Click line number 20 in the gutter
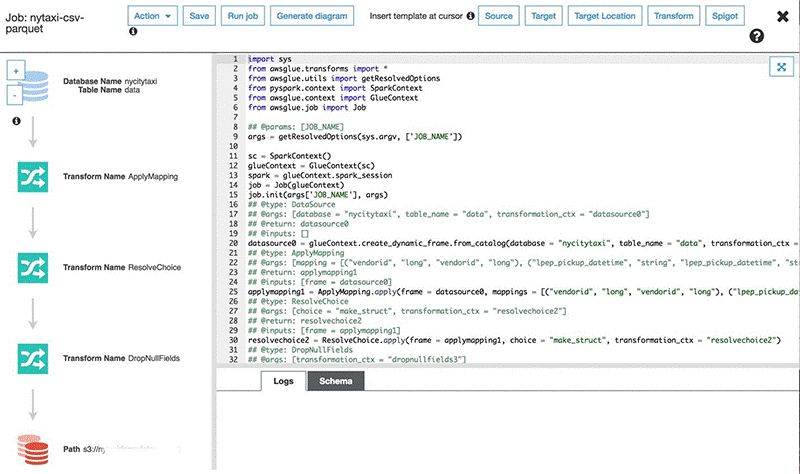800x474 pixels. pos(233,243)
